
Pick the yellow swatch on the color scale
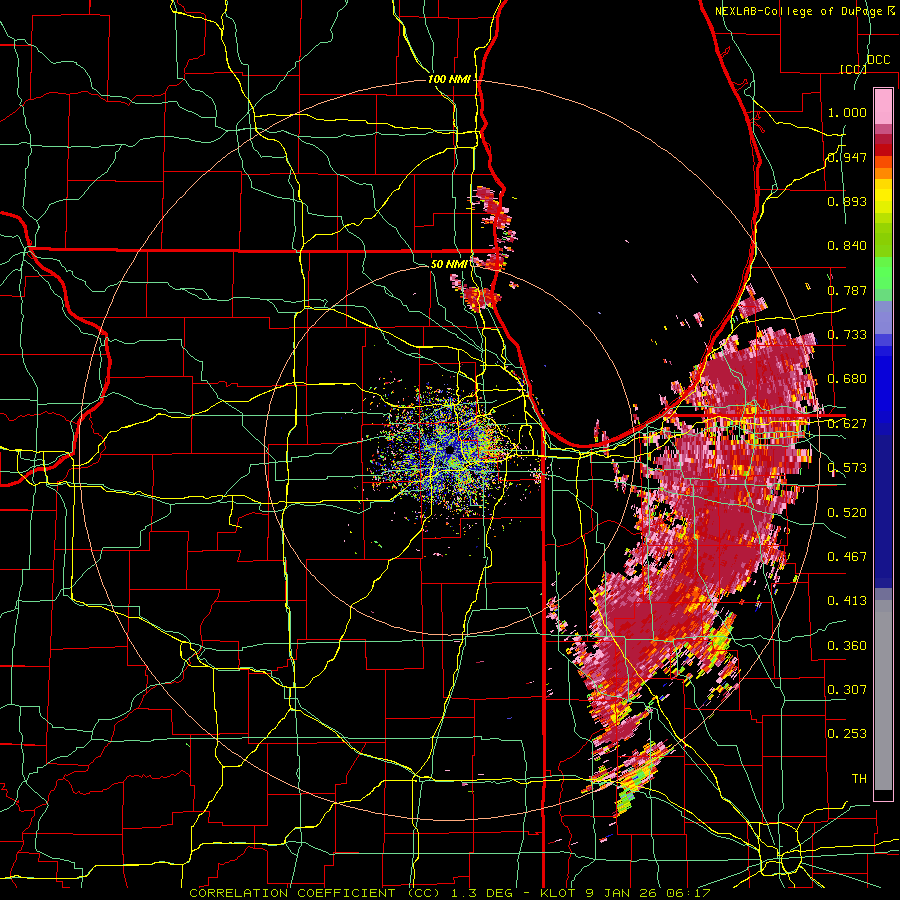[883, 197]
